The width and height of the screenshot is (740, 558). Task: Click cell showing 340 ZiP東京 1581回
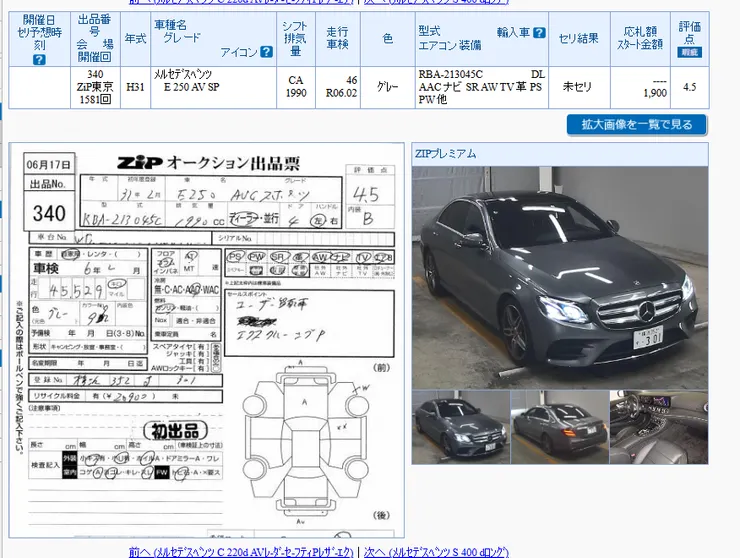(95, 87)
